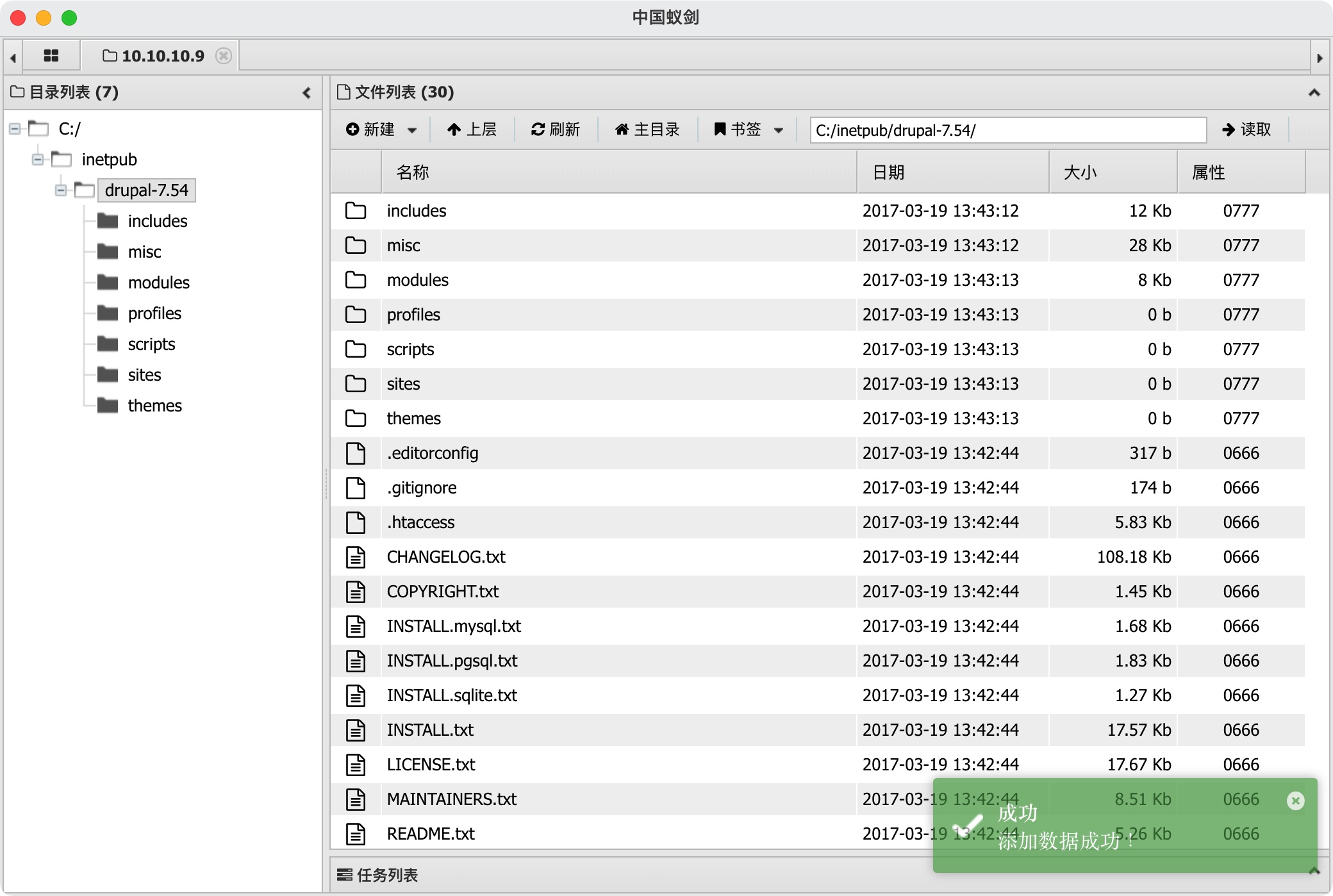Click the path input field
Image resolution: width=1333 pixels, height=896 pixels.
coord(1007,130)
